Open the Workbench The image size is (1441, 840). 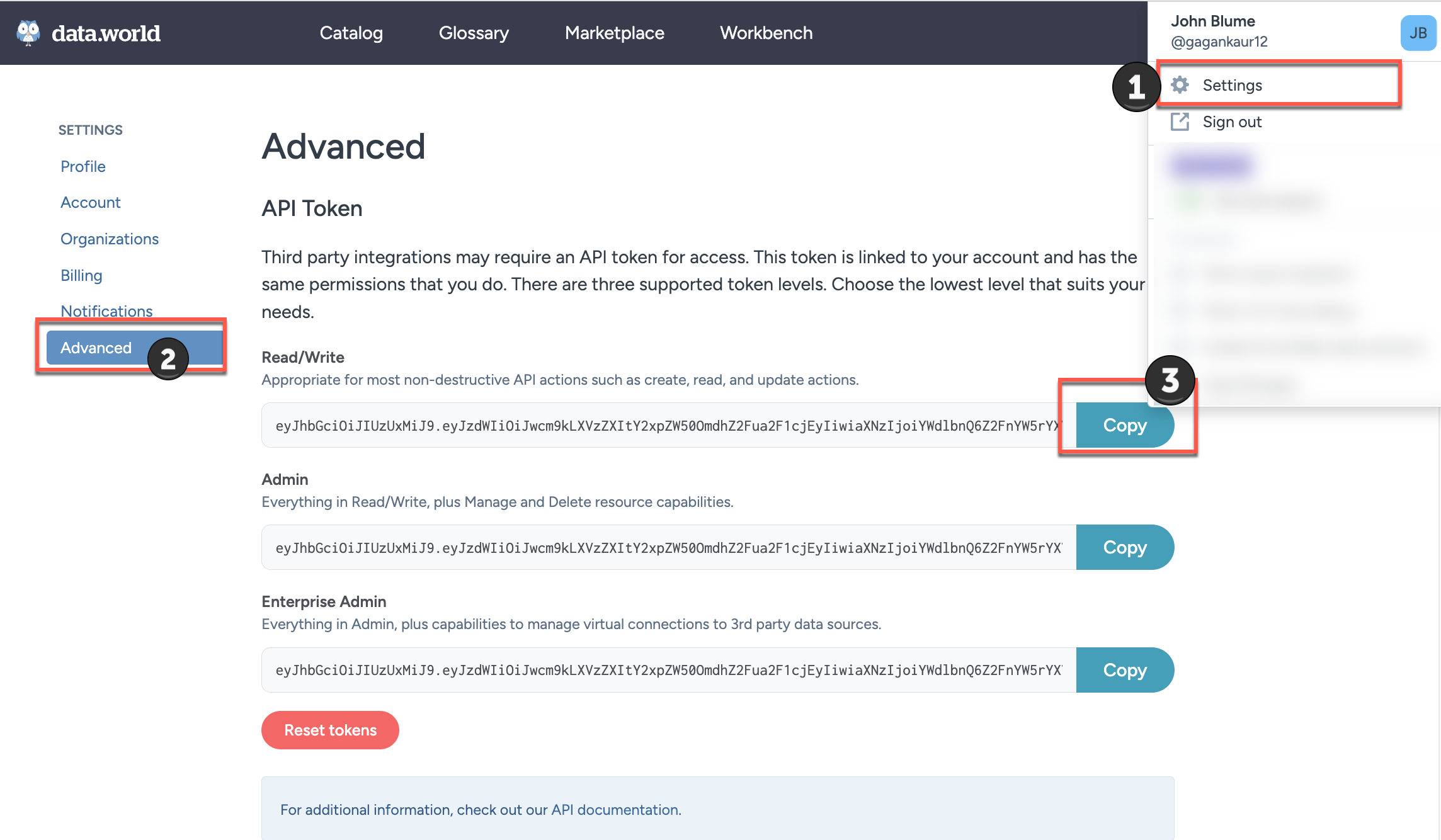[x=766, y=33]
